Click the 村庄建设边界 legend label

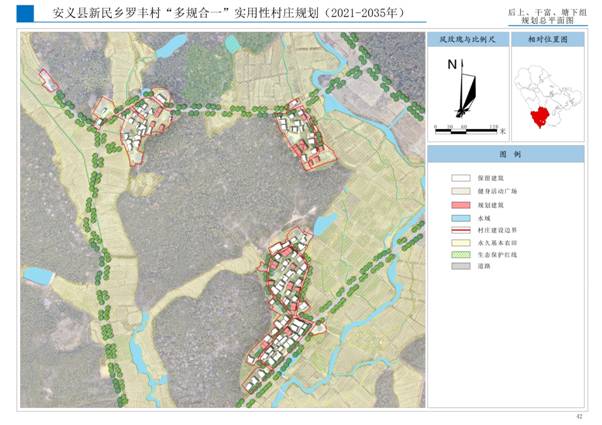coord(497,230)
